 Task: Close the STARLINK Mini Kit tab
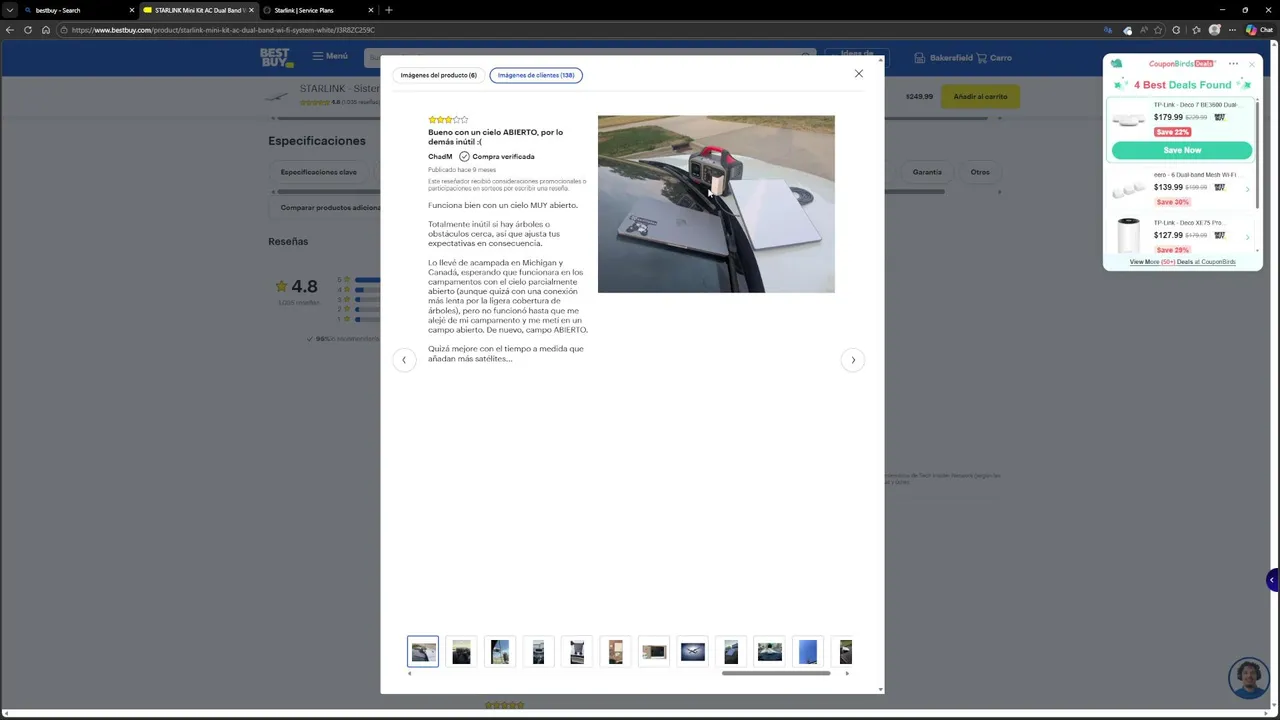(x=251, y=10)
